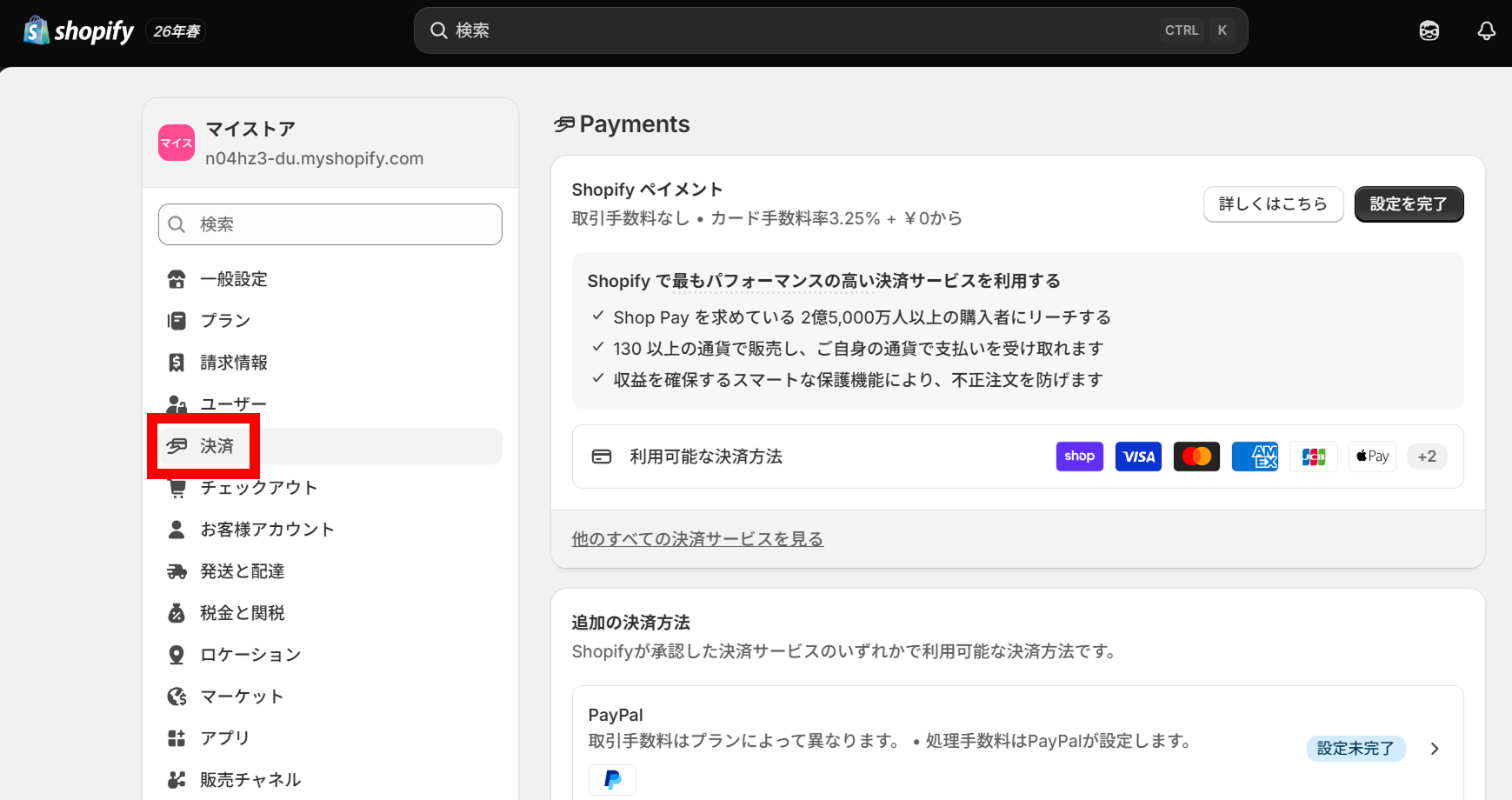Click the PayPal logo icon
Viewport: 1512px width, 800px height.
click(612, 780)
